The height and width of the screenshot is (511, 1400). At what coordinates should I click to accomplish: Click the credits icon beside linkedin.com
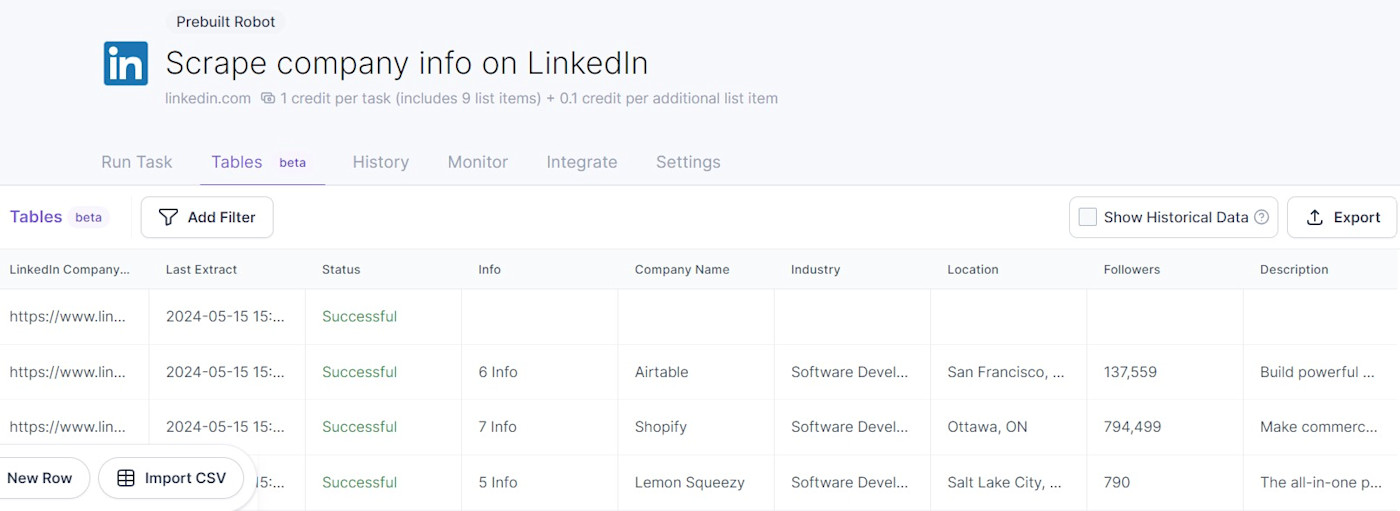click(267, 98)
